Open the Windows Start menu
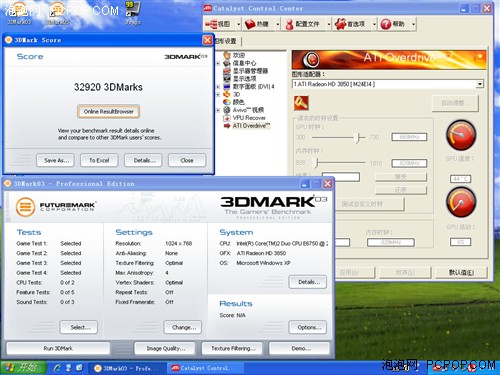 tap(22, 368)
